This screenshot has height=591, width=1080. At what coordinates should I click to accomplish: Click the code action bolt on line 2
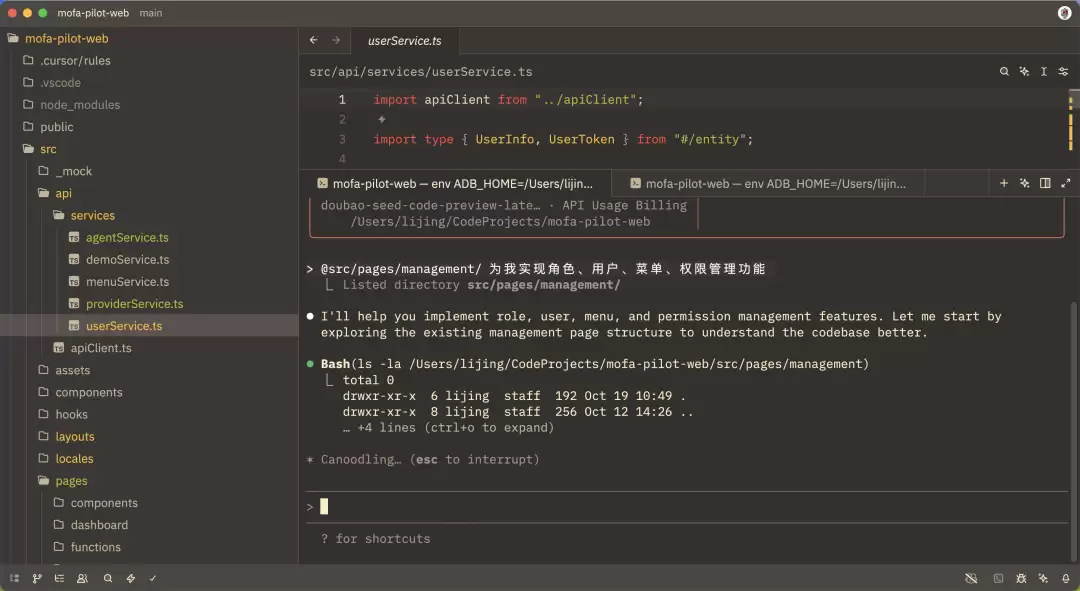(x=382, y=119)
